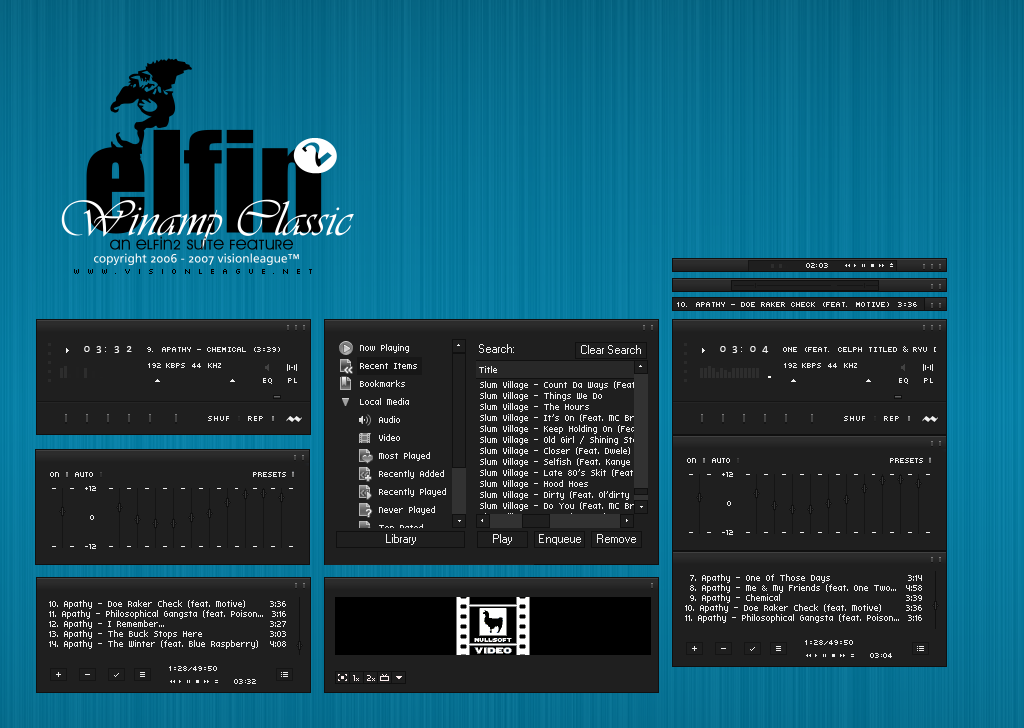Click the Play button in media library
The image size is (1024, 728).
(502, 539)
